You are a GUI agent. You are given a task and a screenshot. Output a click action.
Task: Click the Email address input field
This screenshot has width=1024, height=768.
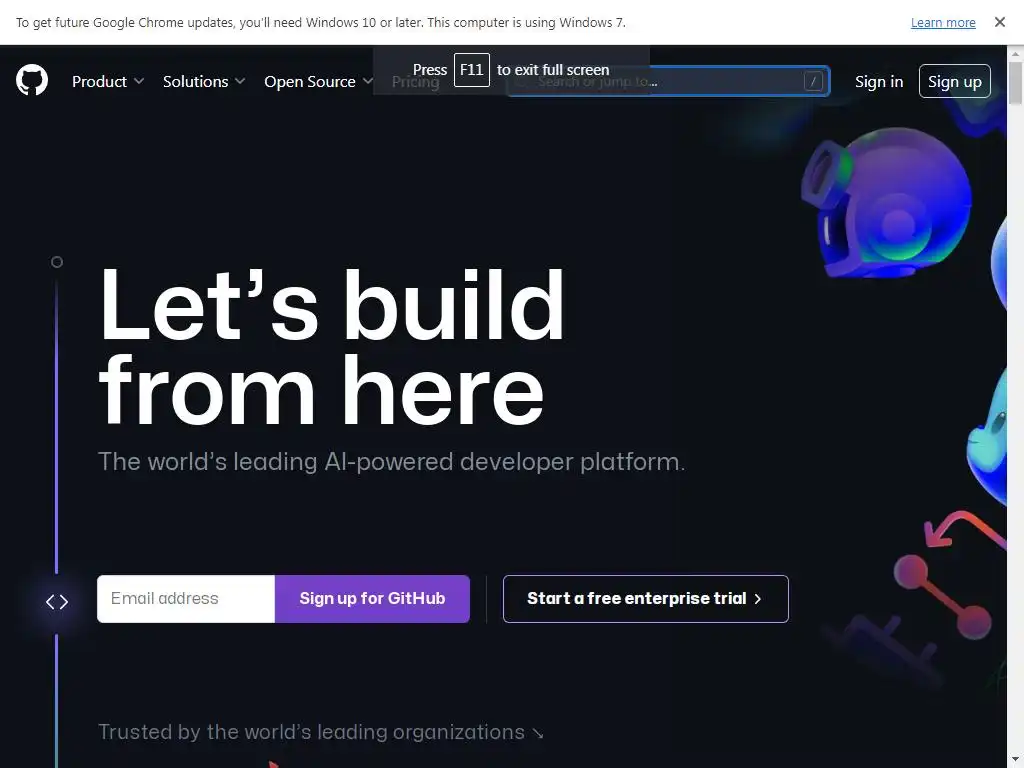click(186, 599)
